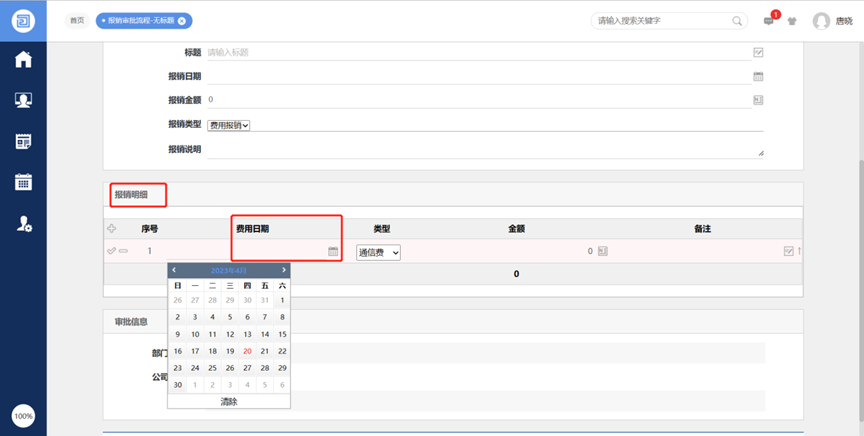Click the 审批信息 section header
The width and height of the screenshot is (864, 436).
(131, 322)
